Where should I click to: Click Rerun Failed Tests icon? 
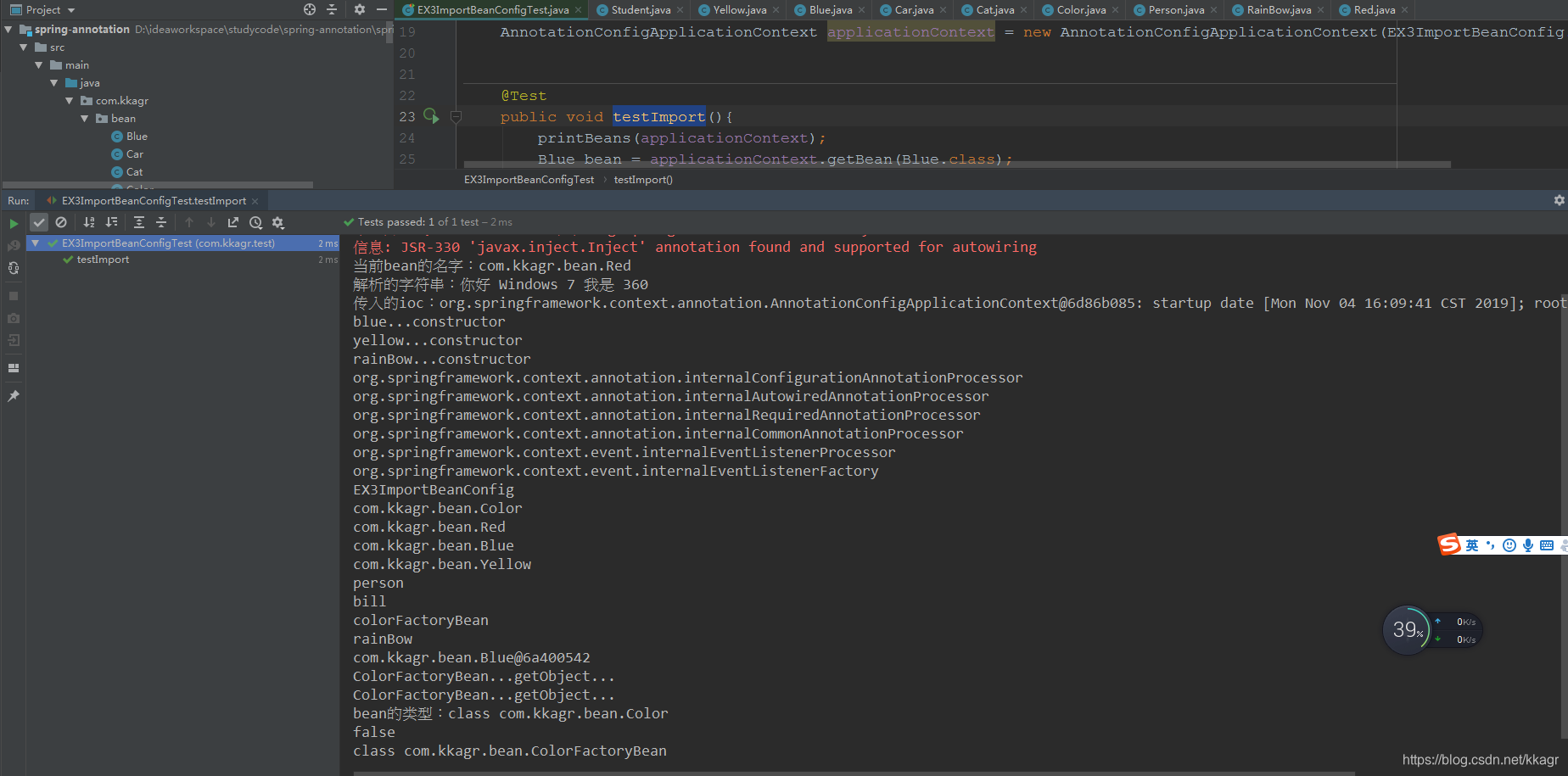point(14,245)
